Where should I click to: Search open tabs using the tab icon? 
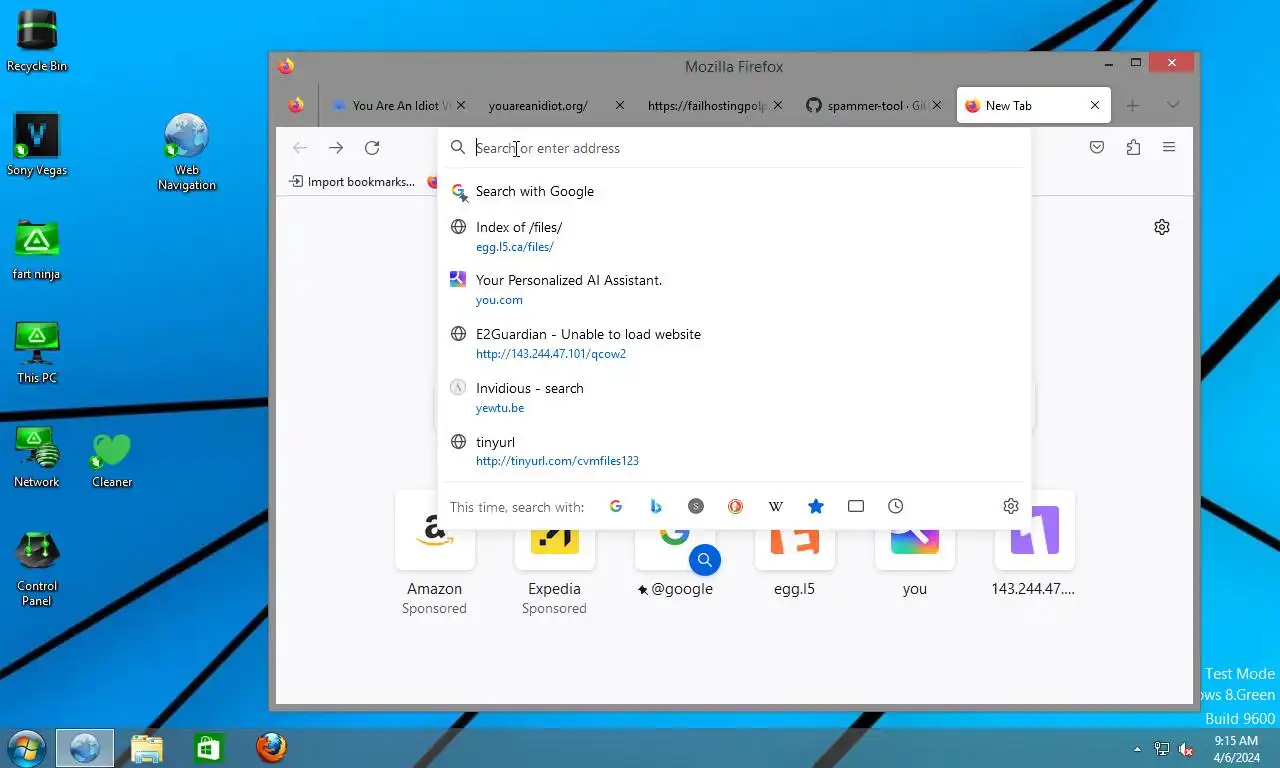coord(856,506)
